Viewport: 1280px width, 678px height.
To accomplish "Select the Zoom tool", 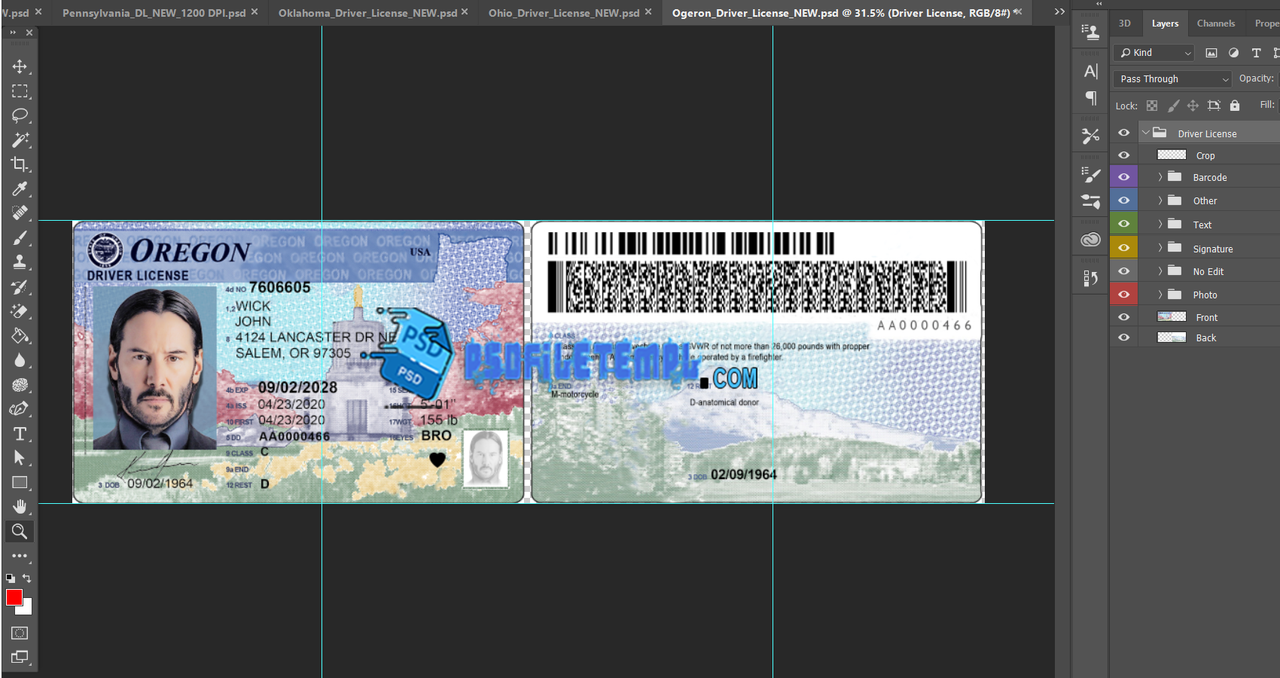I will [19, 532].
